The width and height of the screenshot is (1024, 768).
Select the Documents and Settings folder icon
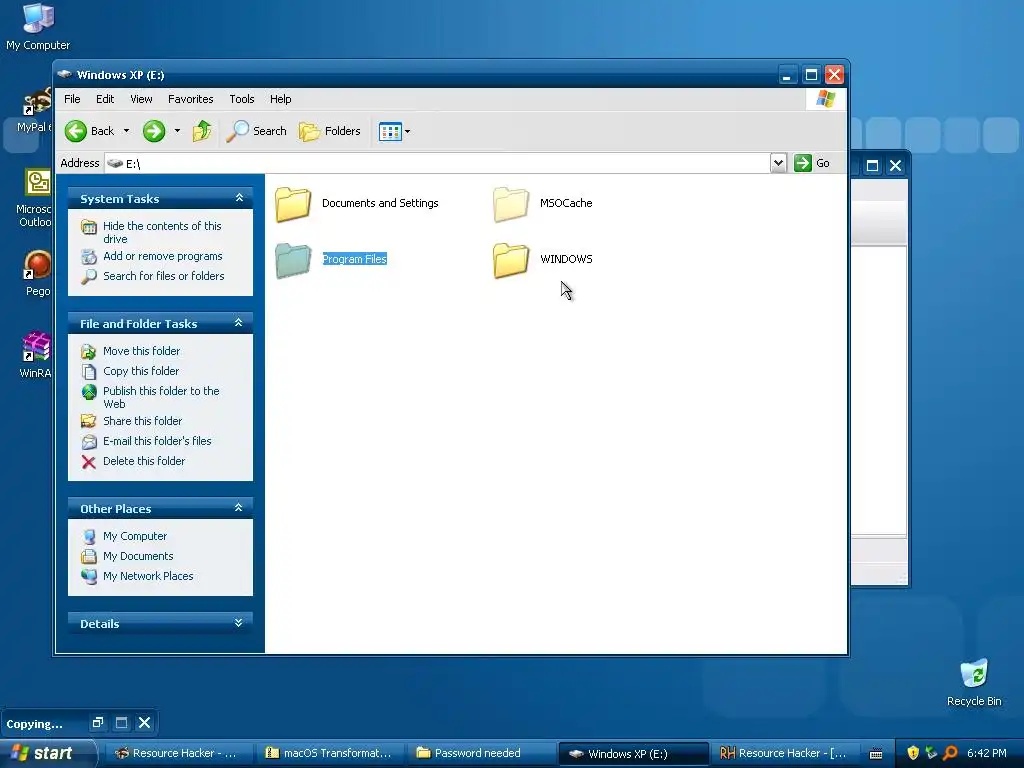(293, 204)
